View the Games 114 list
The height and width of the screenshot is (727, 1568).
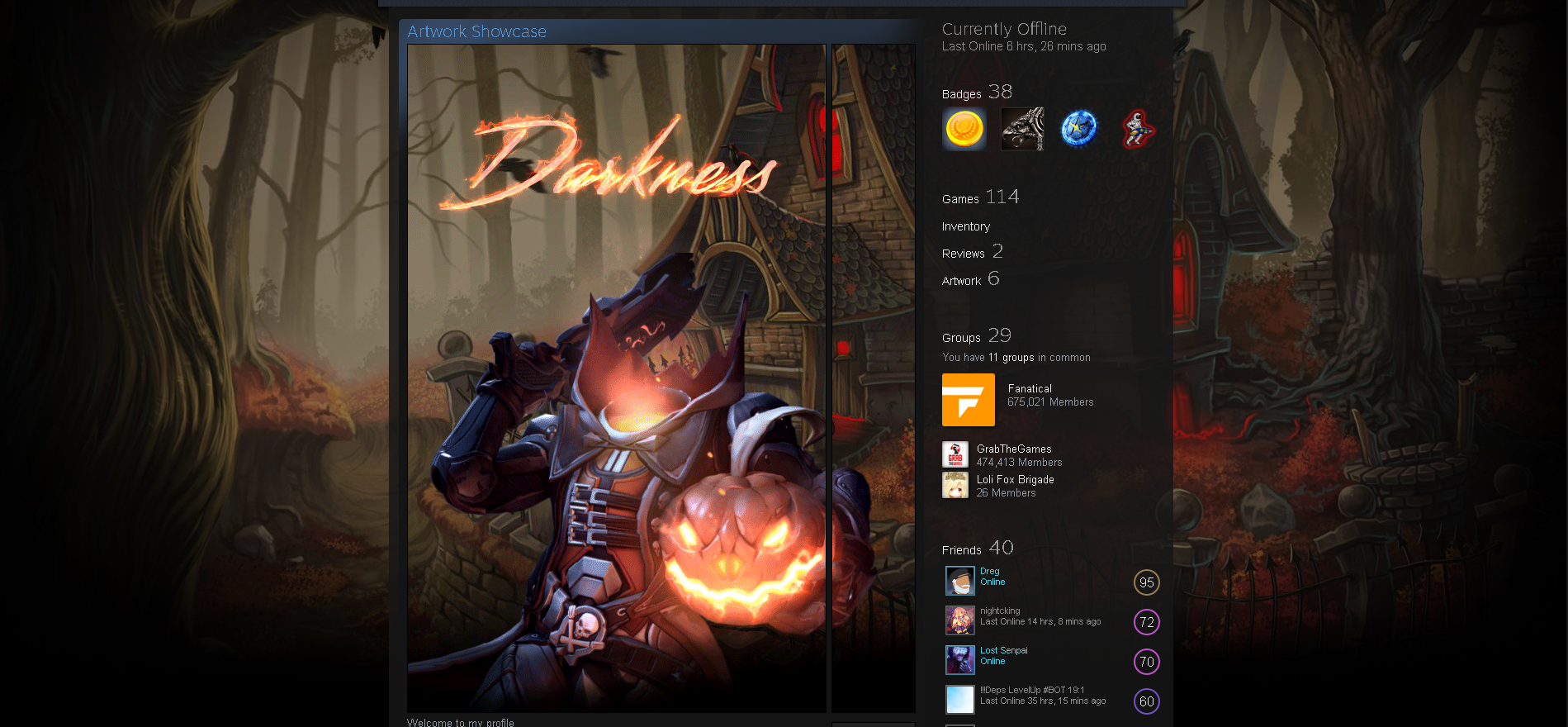pos(980,197)
